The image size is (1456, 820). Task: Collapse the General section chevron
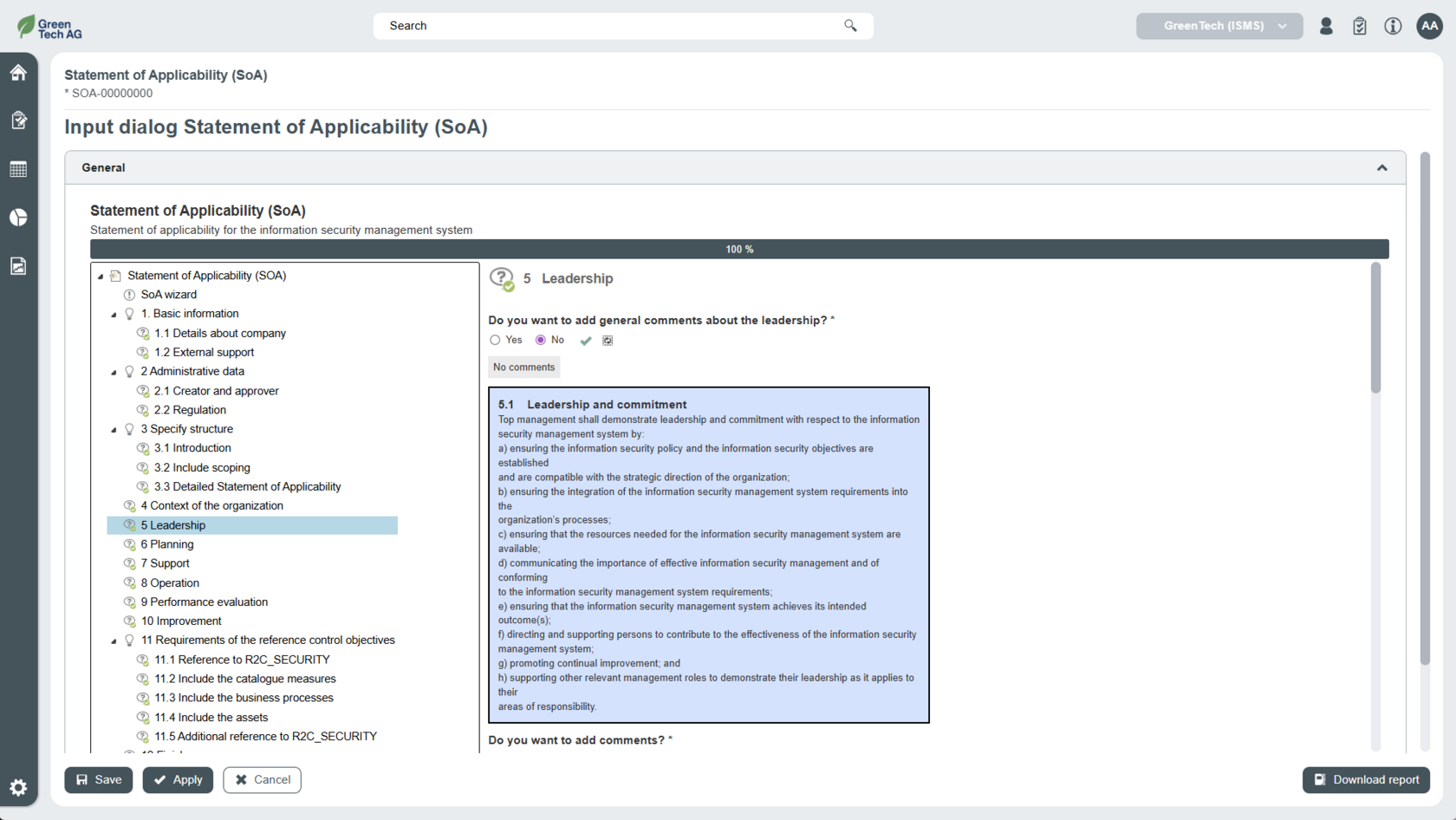click(x=1381, y=168)
